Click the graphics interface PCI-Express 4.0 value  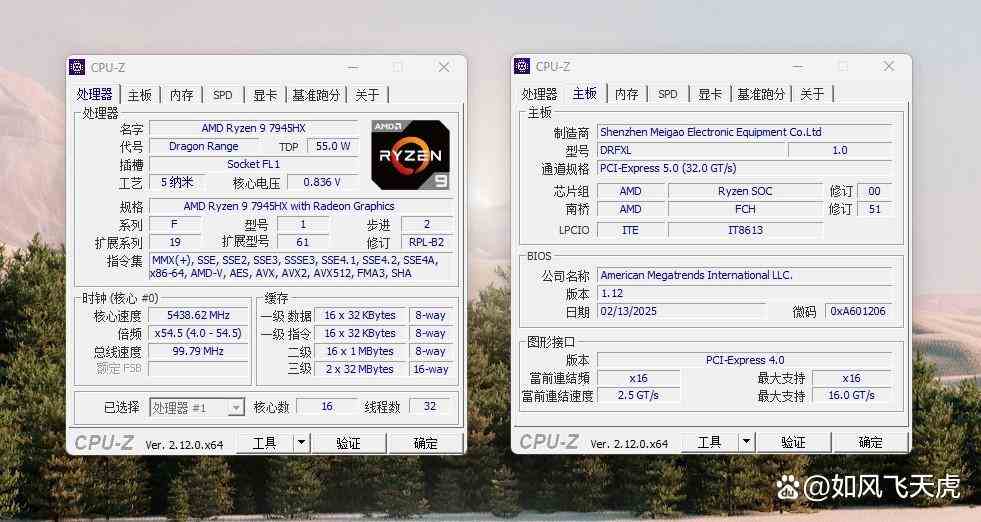click(x=745, y=361)
